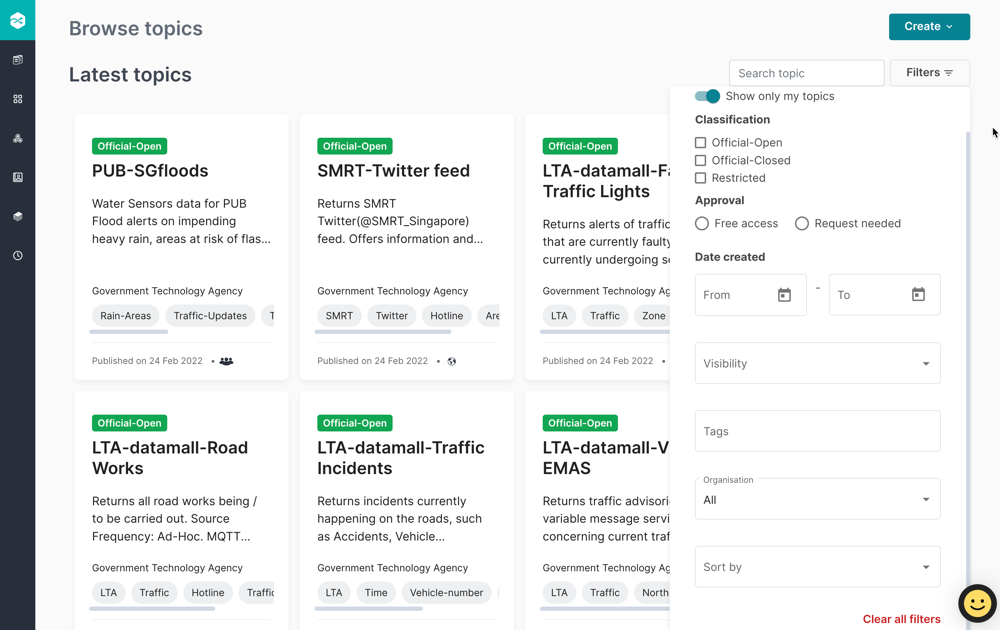Open the To date calendar picker
The height and width of the screenshot is (630, 1000).
918,295
